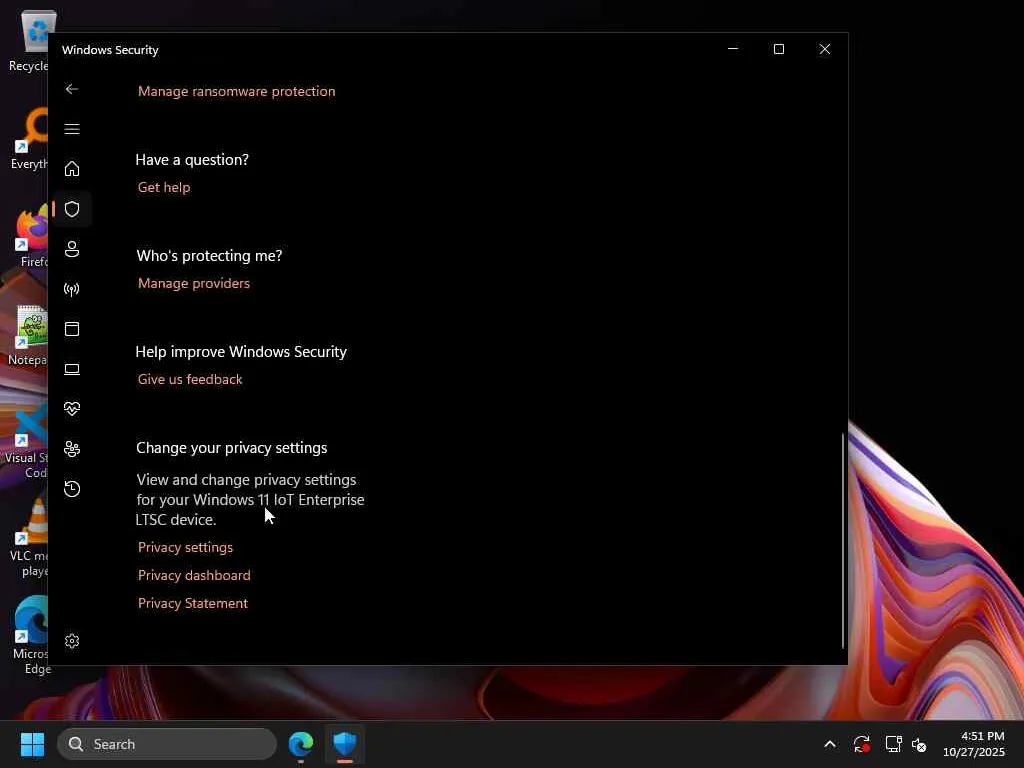Screen dimensions: 1024x768
Task: Click the Visual Studio Code desktop shortcut
Action: tap(26, 440)
